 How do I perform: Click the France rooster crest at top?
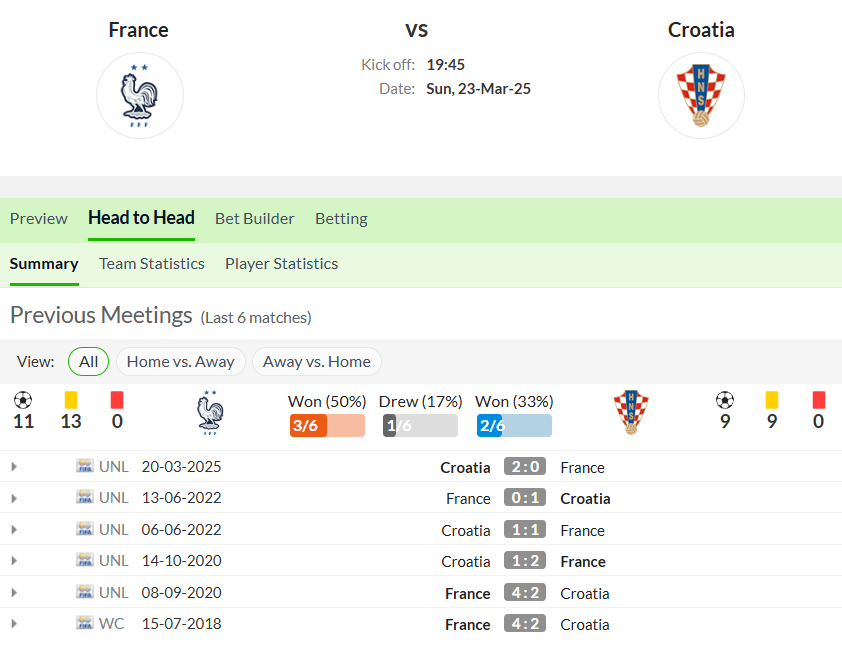(140, 96)
